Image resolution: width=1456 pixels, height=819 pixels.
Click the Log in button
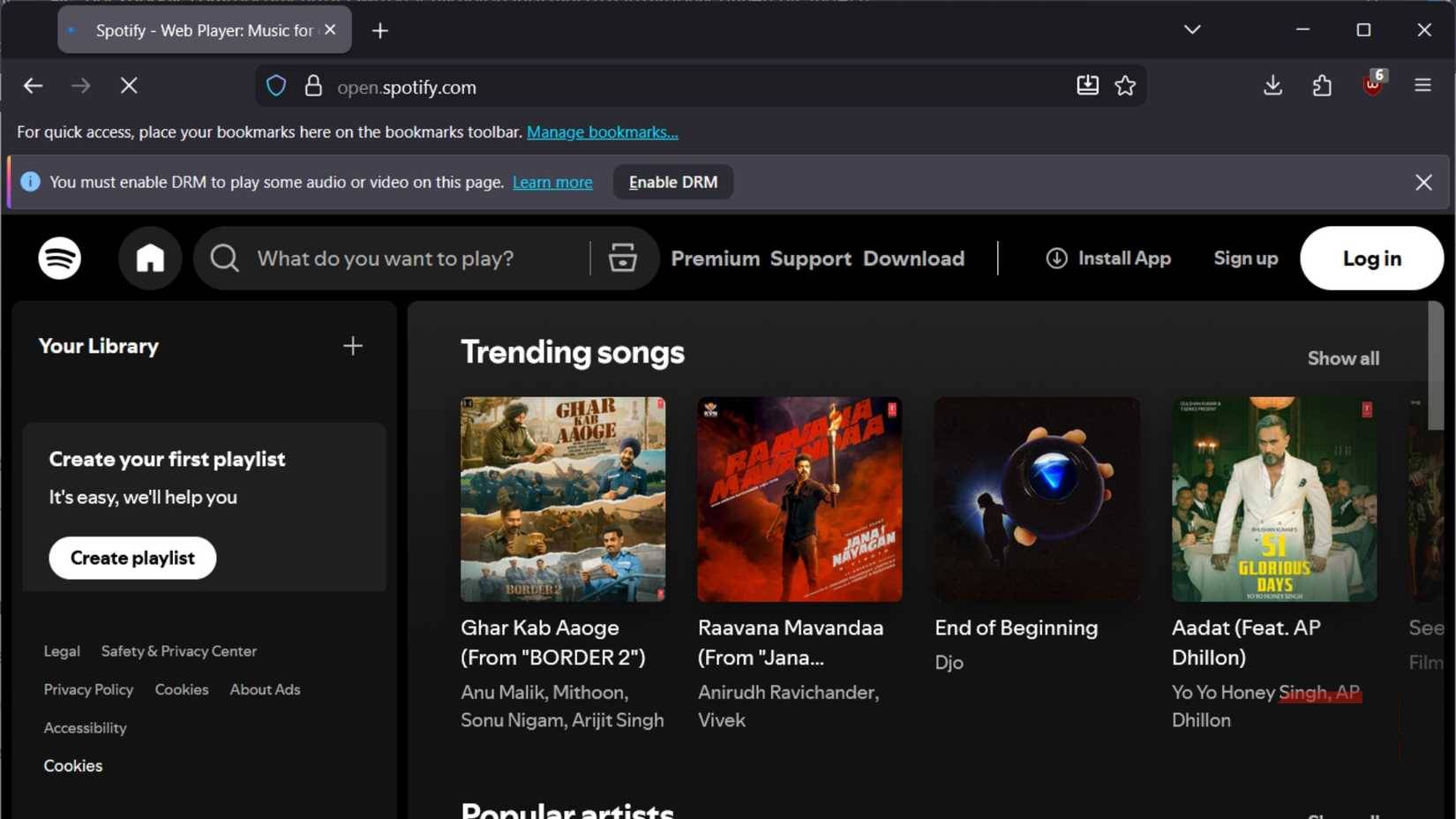(x=1371, y=258)
